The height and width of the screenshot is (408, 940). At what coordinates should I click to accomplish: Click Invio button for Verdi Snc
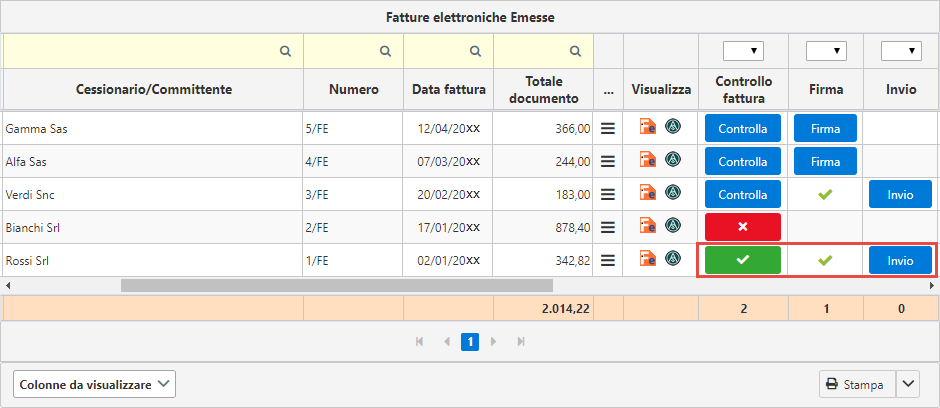[901, 194]
